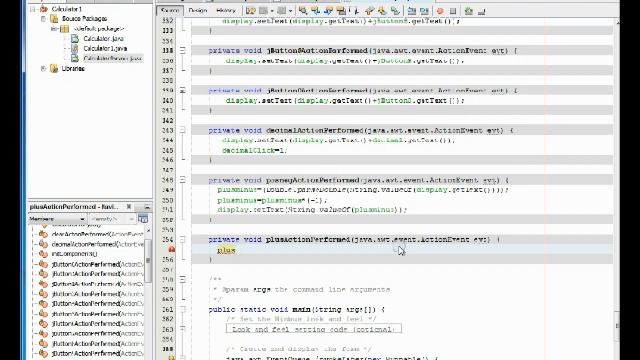Go to Next Bookmark icon
Screen dimensions: 640x360
(x=382, y=11)
